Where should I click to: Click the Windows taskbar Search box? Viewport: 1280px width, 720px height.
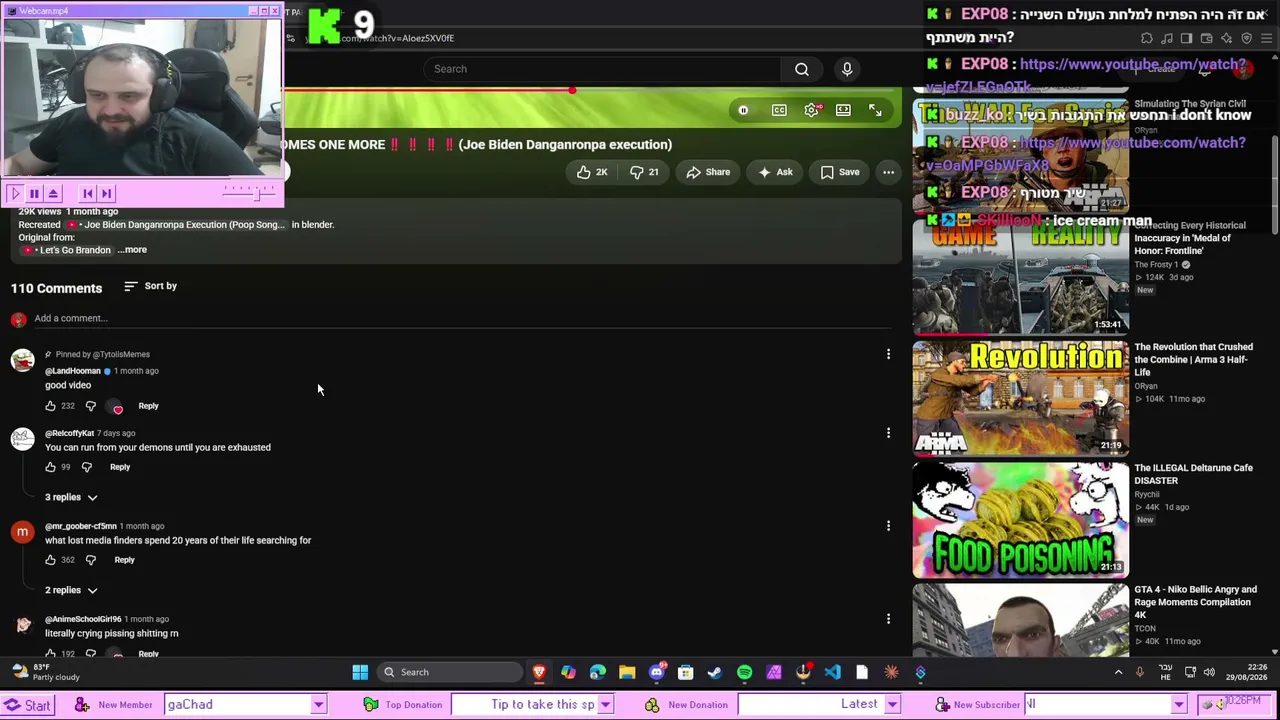tap(448, 672)
